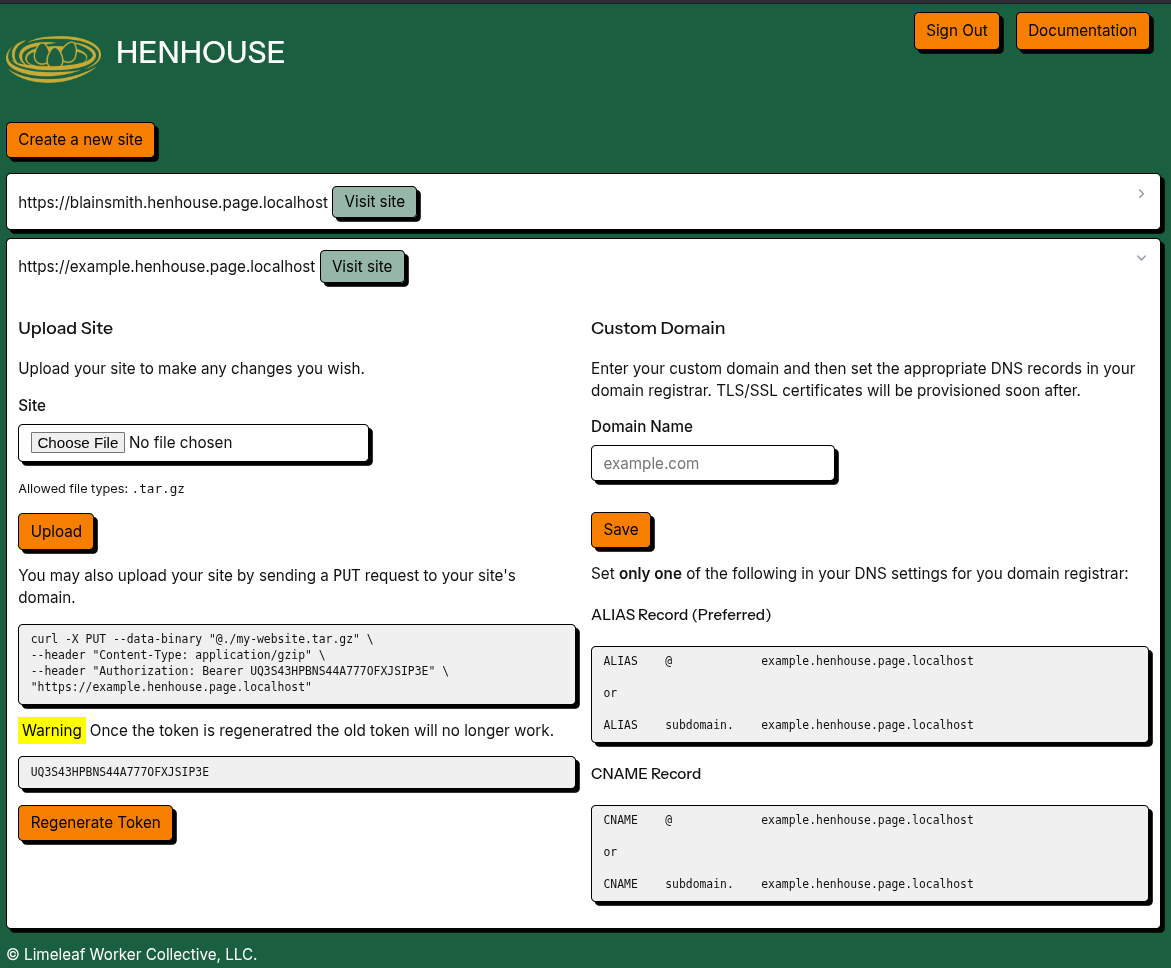This screenshot has height=968, width=1171.
Task: Click the curl PUT command code block
Action: point(297,664)
